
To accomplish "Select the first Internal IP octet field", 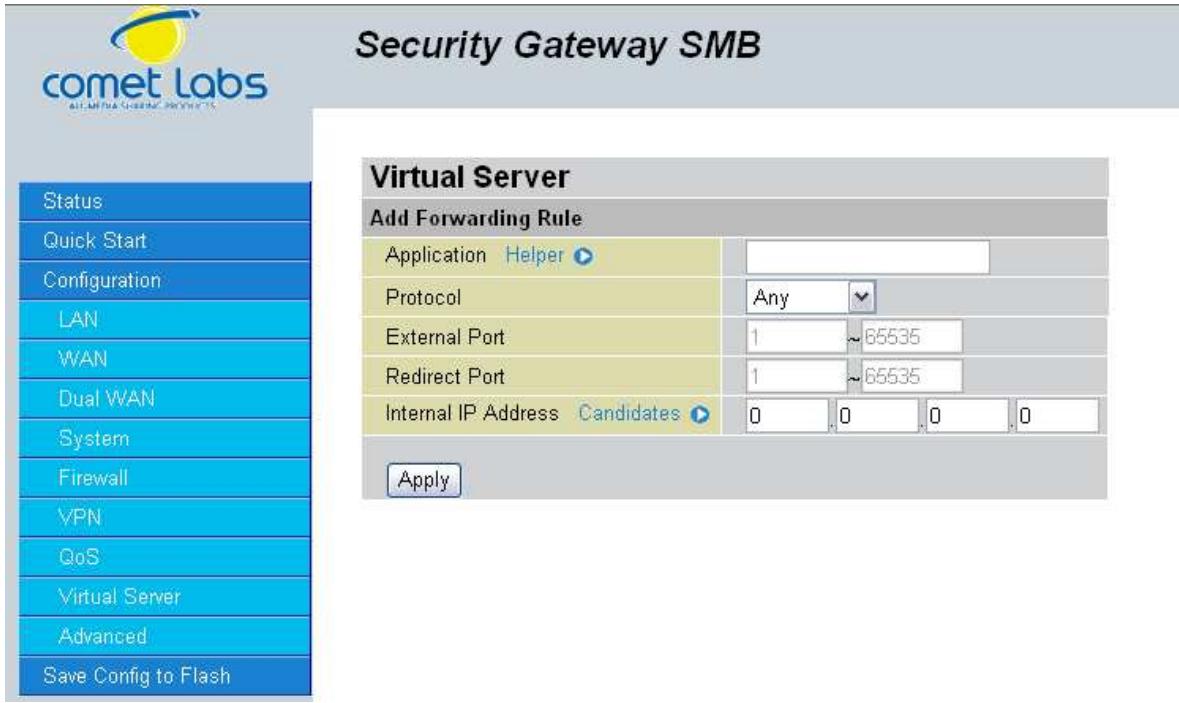I will (x=787, y=416).
